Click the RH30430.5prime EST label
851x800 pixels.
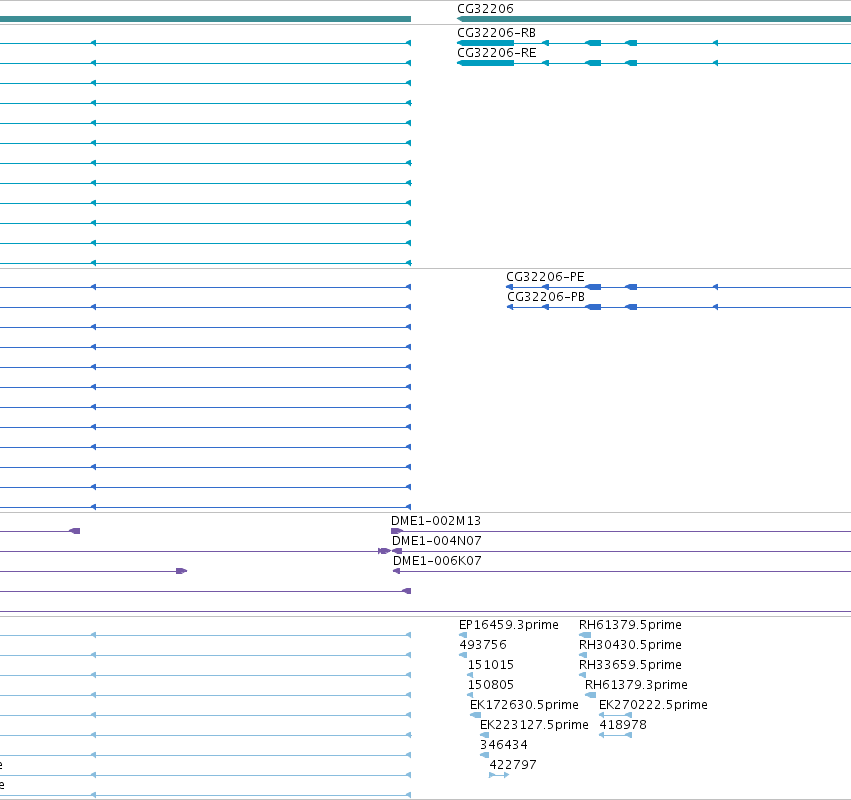[630, 645]
